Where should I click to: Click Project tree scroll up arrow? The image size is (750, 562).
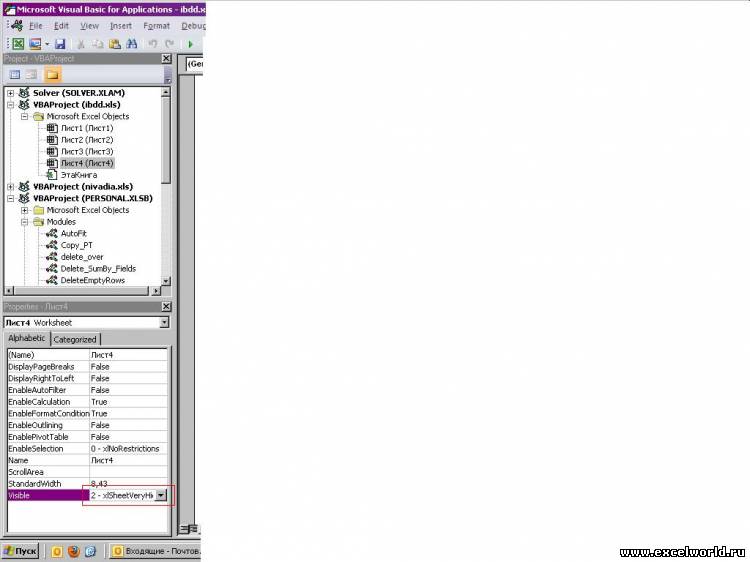[x=166, y=92]
